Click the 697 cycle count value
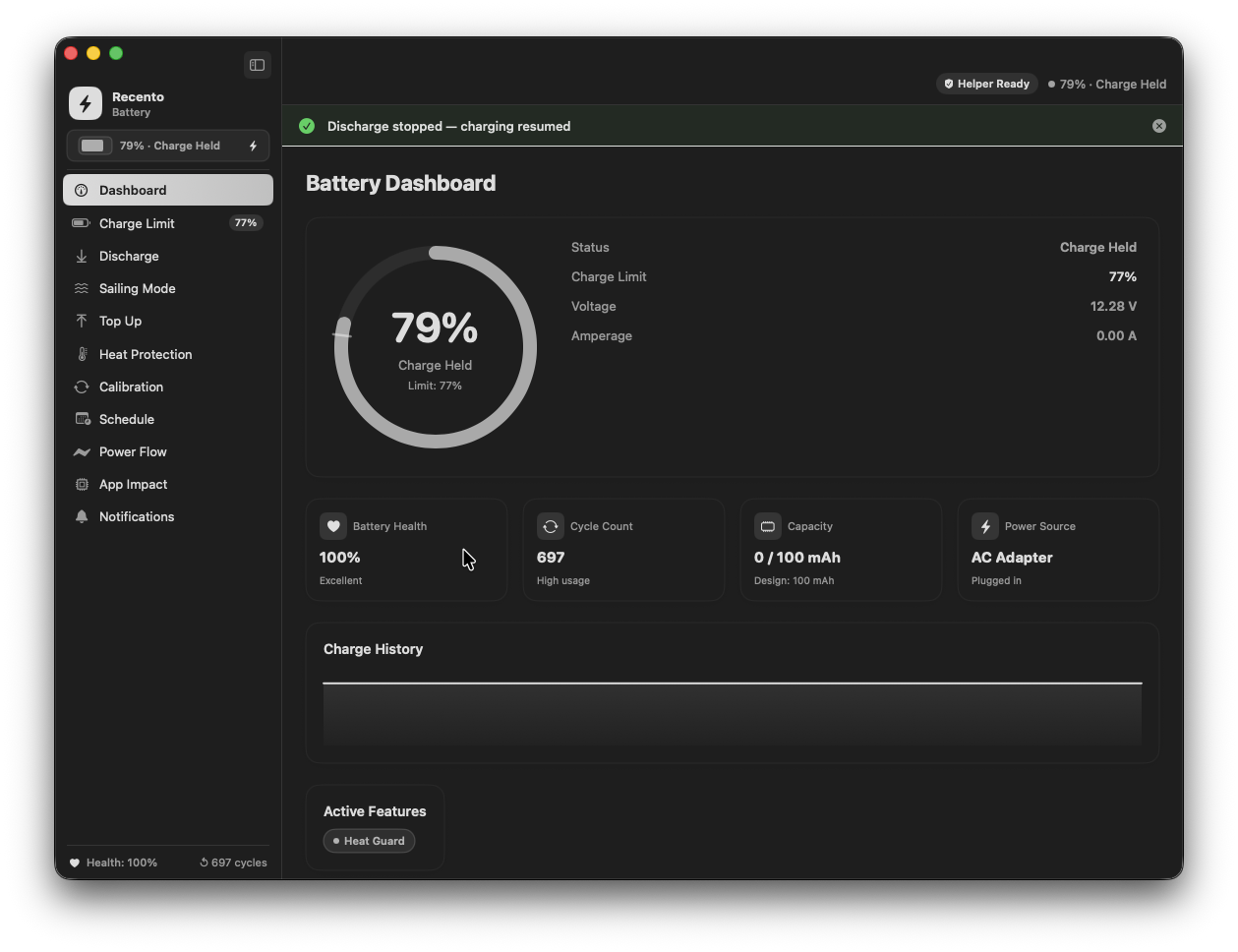This screenshot has width=1238, height=952. [551, 558]
